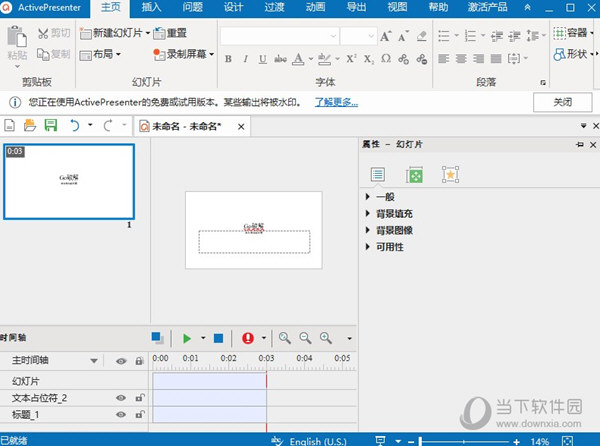
Task: Toggle visibility of 标题_1 track
Action: tap(121, 414)
